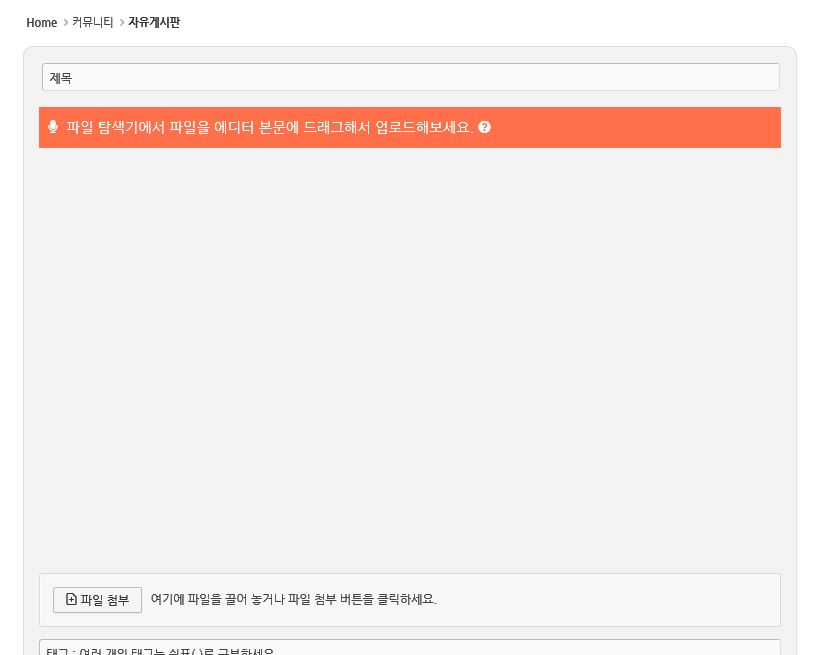This screenshot has width=815, height=655.
Task: Go to 커뮤니티 breadcrumb
Action: tap(93, 22)
